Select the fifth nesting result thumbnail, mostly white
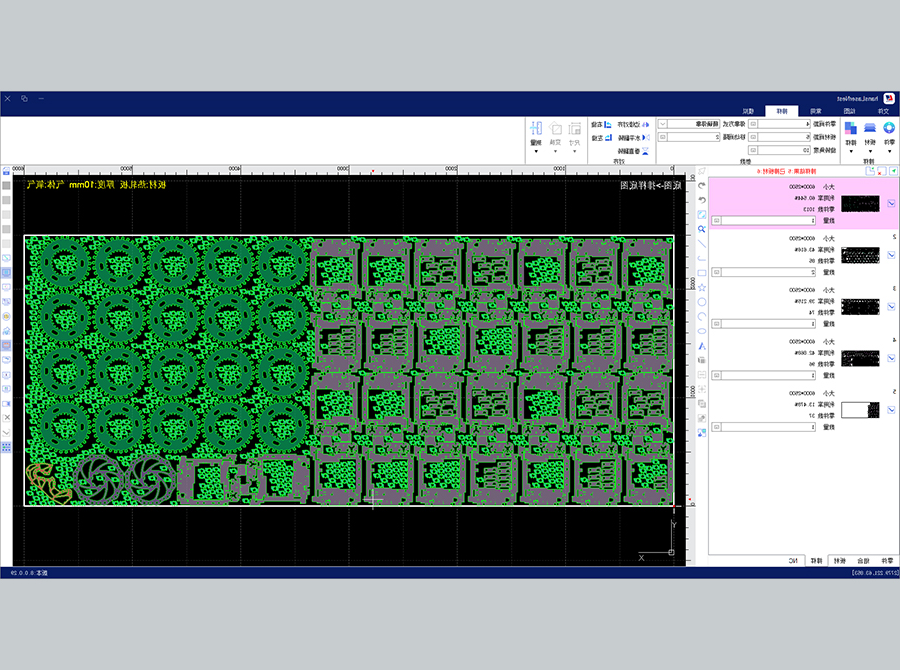 click(x=860, y=410)
